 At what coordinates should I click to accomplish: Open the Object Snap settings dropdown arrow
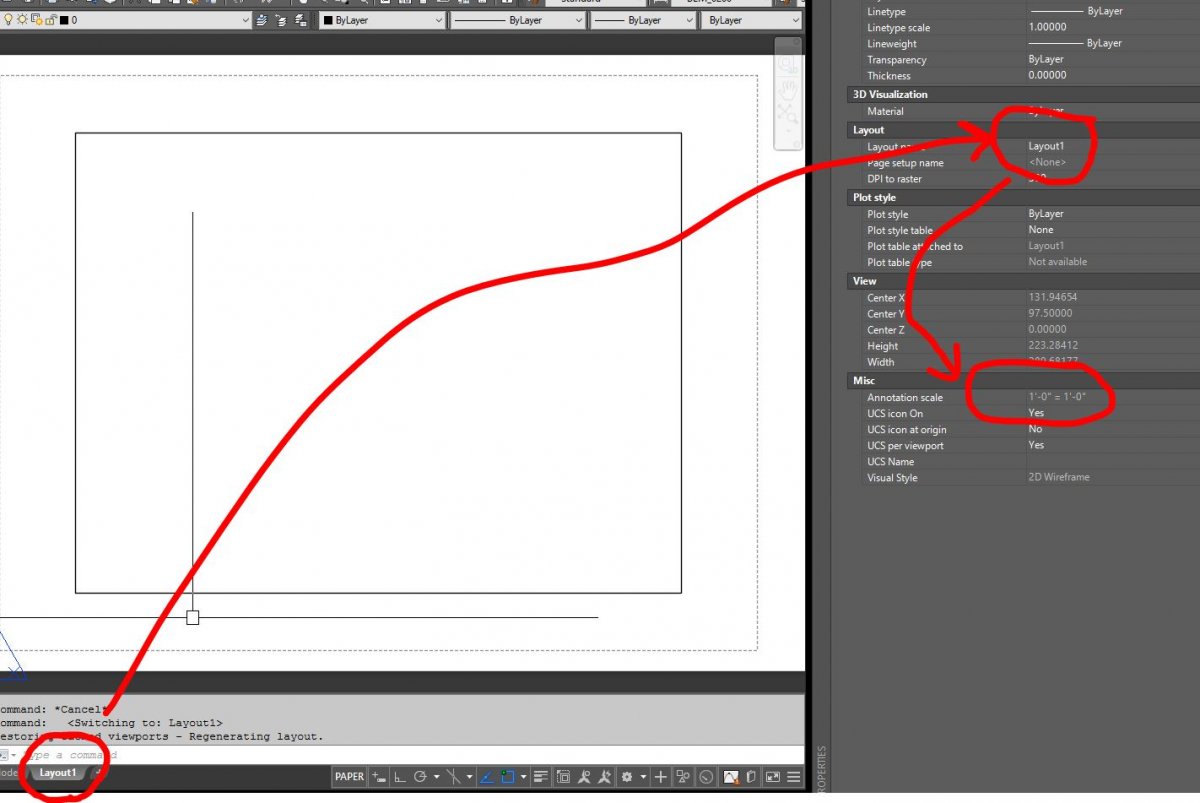click(523, 776)
